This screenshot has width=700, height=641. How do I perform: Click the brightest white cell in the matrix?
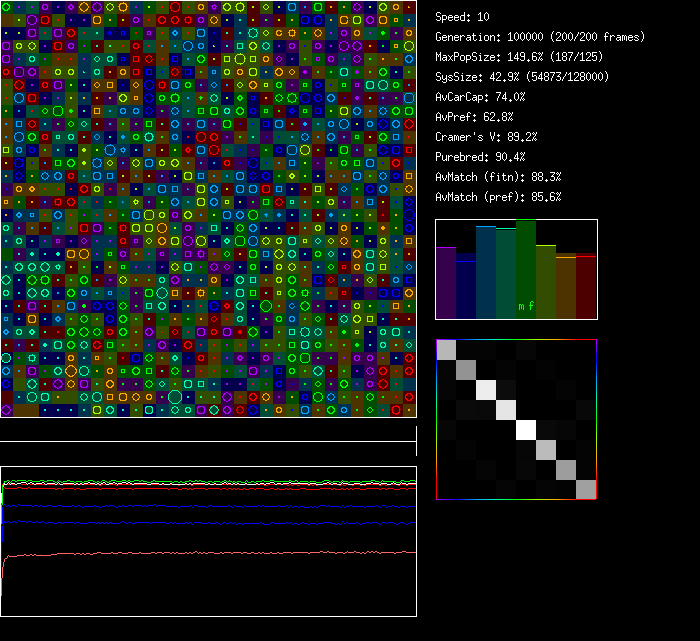526,430
